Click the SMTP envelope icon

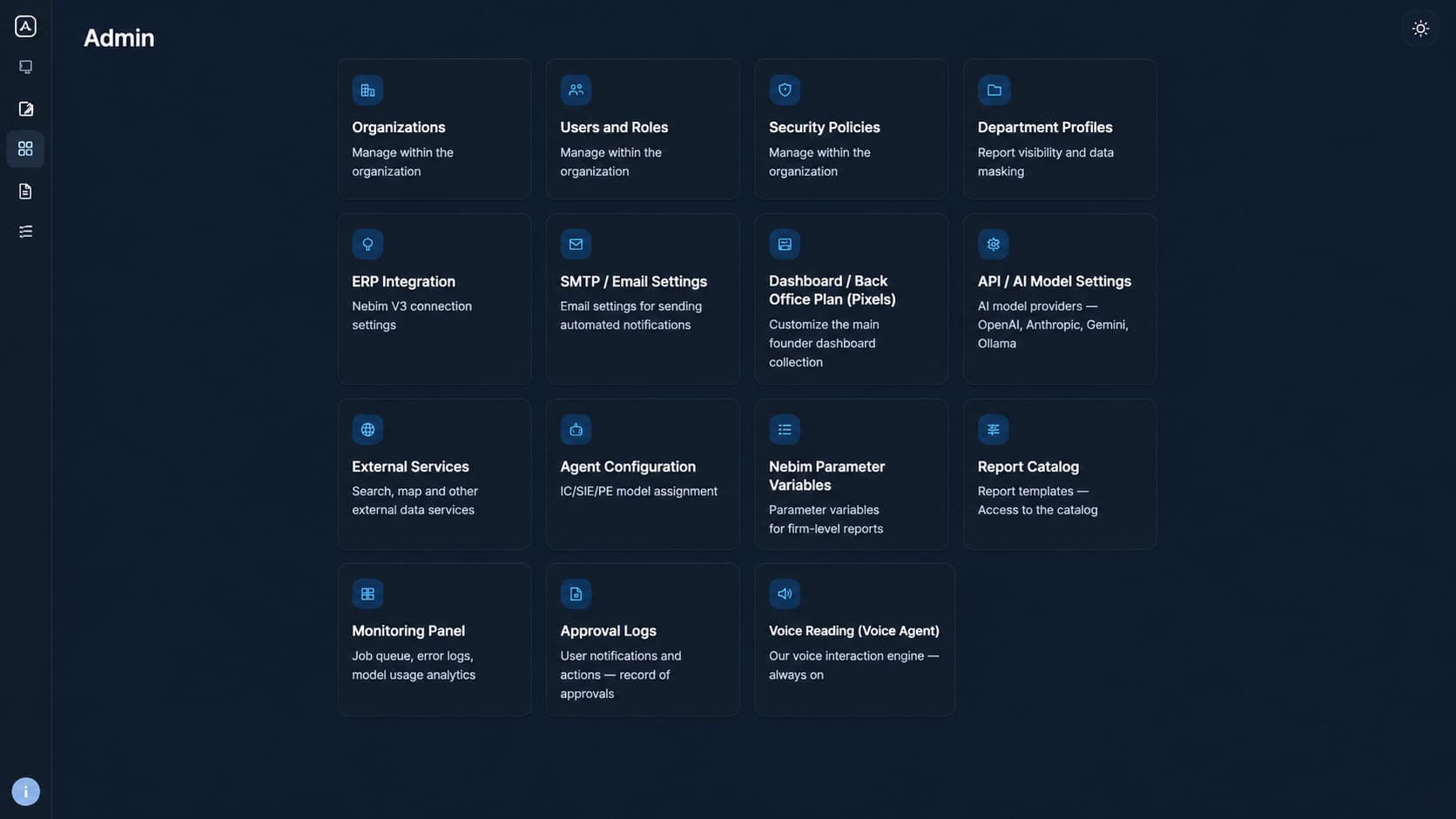pyautogui.click(x=576, y=245)
